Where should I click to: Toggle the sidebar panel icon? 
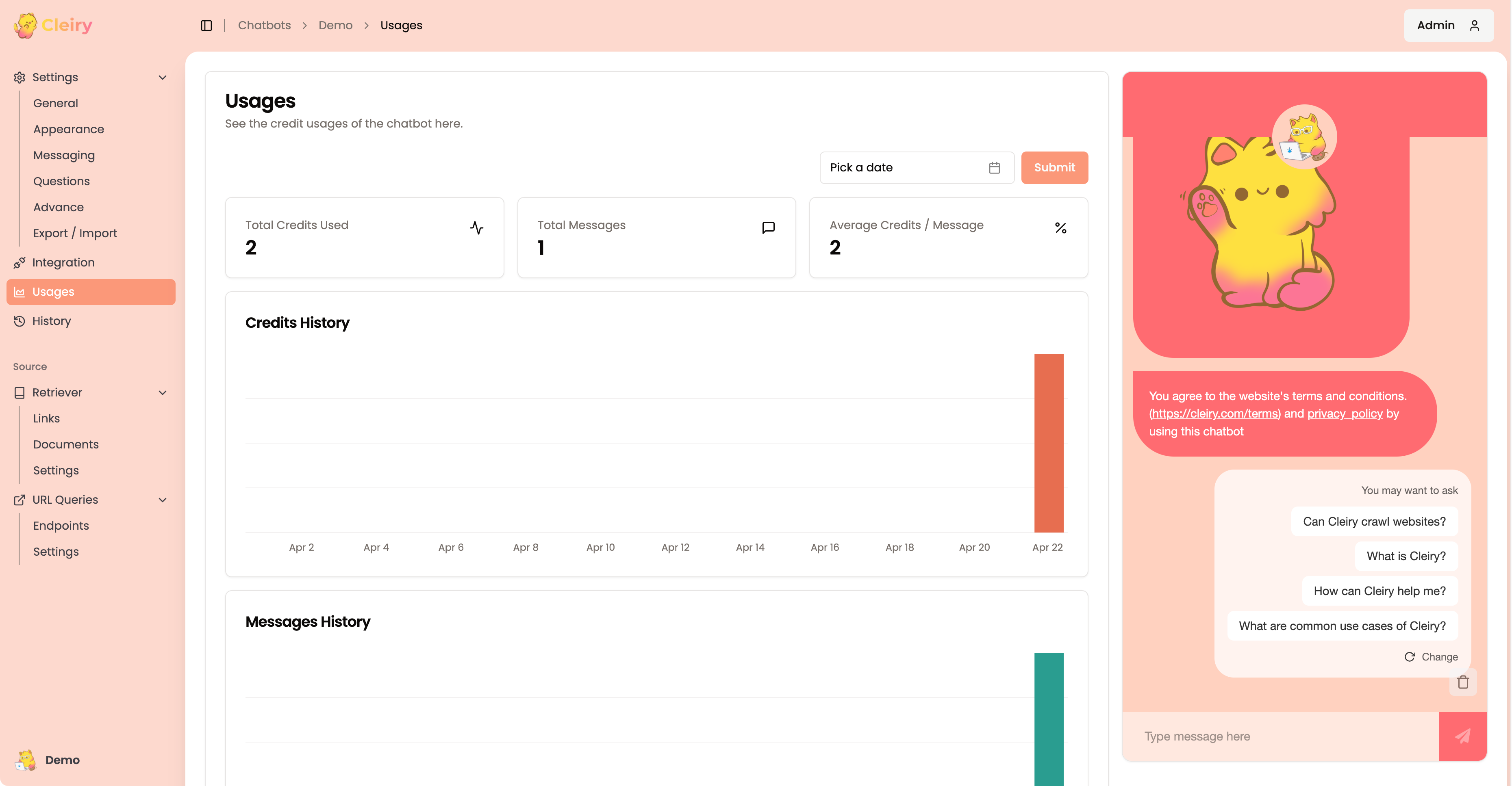pyautogui.click(x=206, y=25)
